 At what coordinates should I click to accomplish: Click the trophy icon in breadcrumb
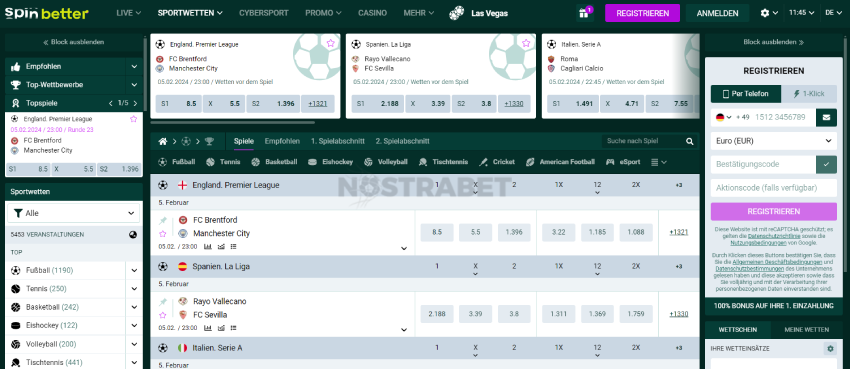pyautogui.click(x=209, y=141)
